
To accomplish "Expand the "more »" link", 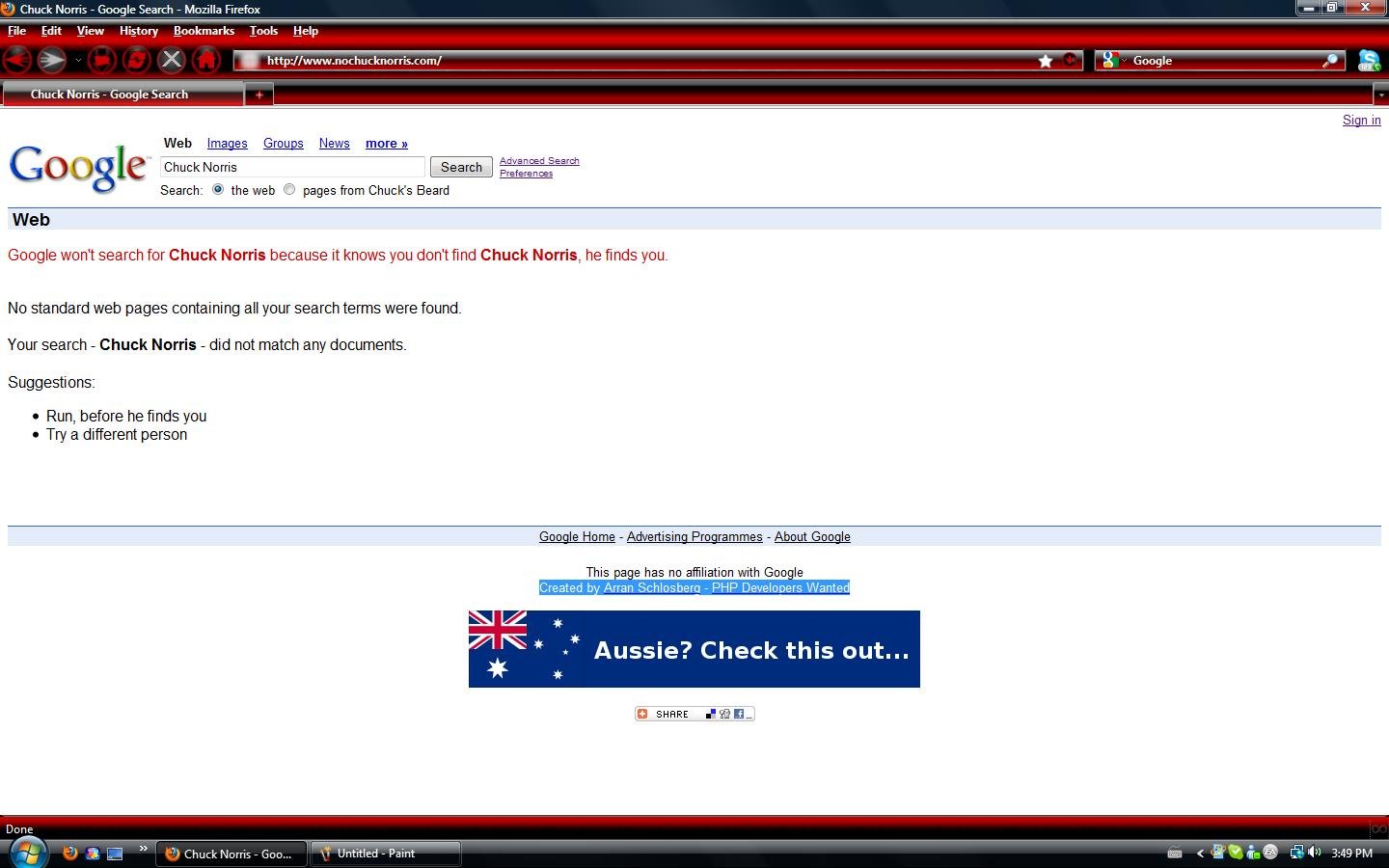I will tap(386, 143).
